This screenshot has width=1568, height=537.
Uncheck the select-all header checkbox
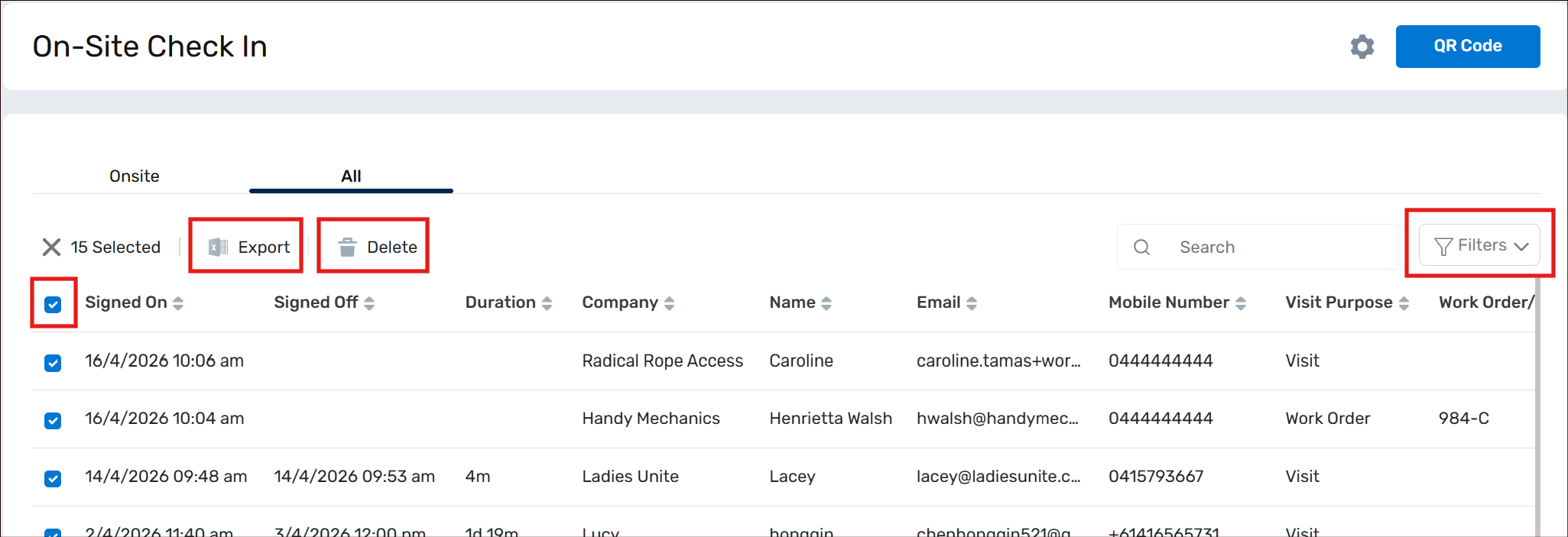(53, 305)
